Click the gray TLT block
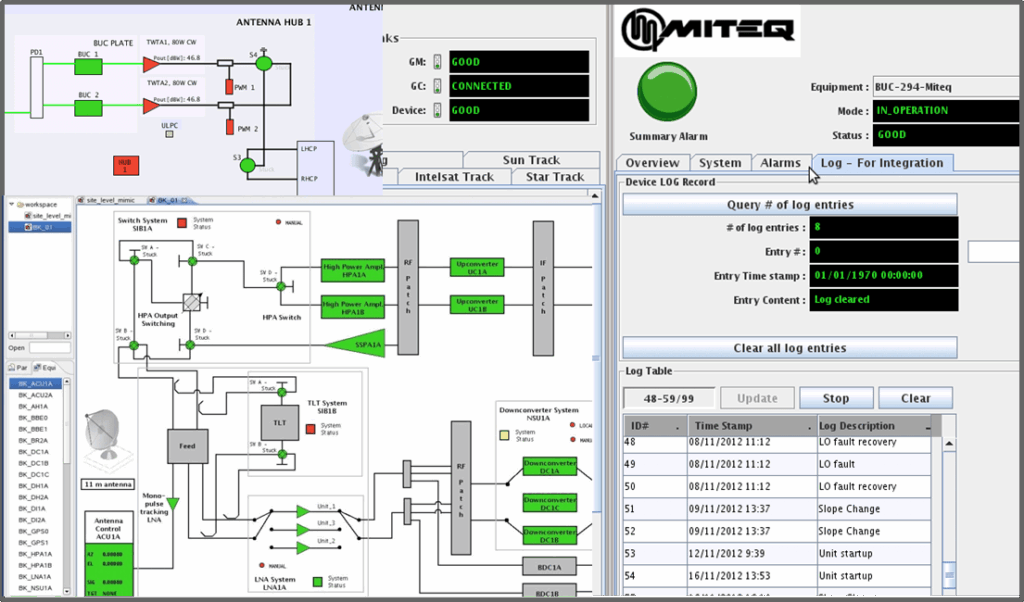 click(280, 422)
